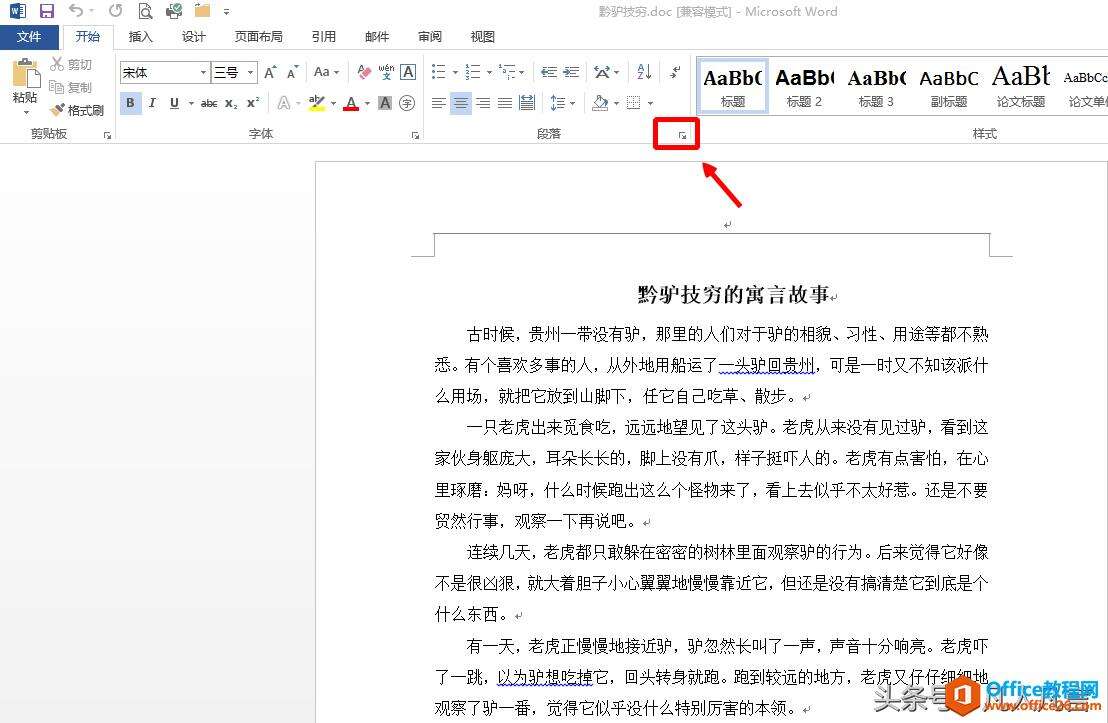Switch to the 邮件 Mailings tab
Viewport: 1108px width, 723px height.
[377, 37]
